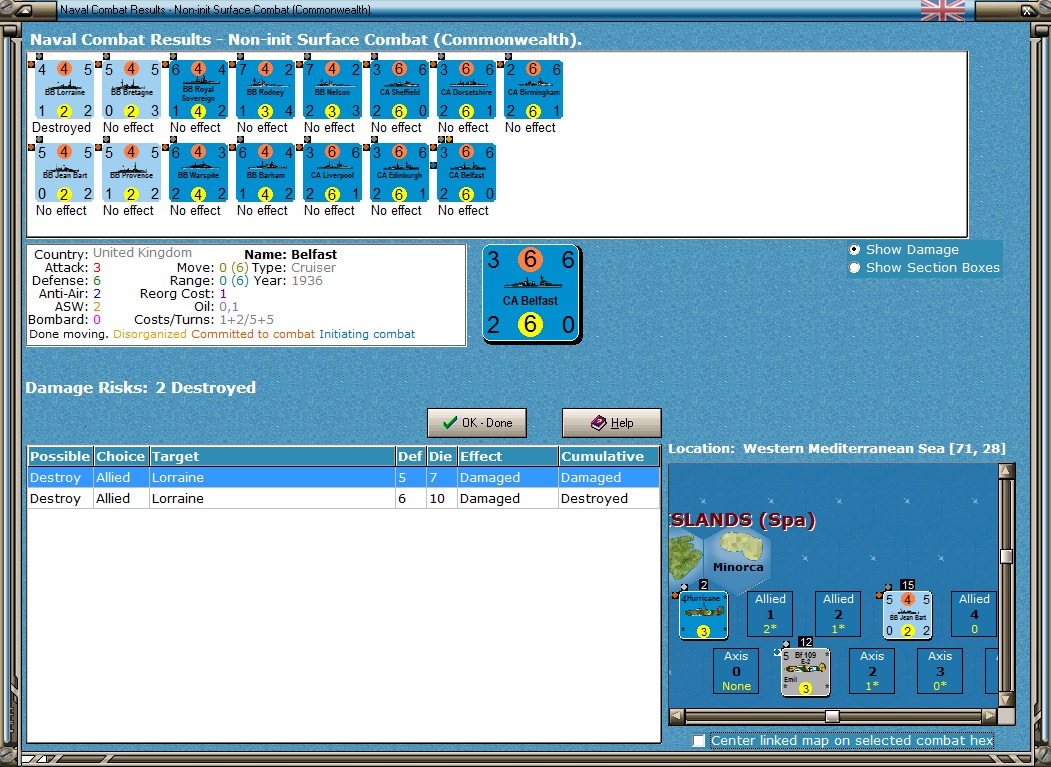Click the Effect column header

pos(507,457)
